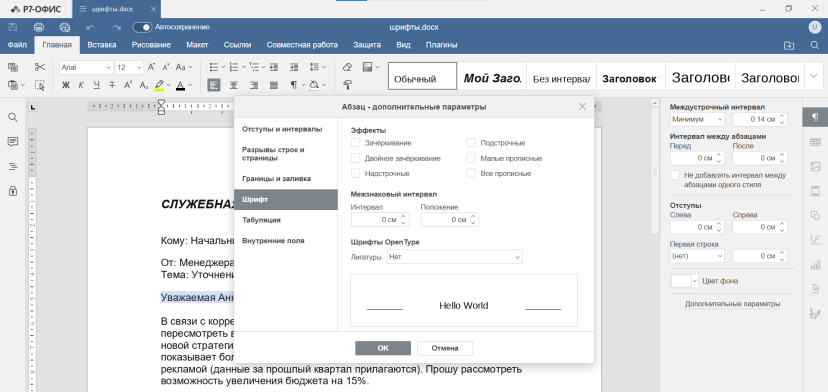This screenshot has height=392, width=828.
Task: Click the Redo arrow icon
Action: (x=116, y=27)
